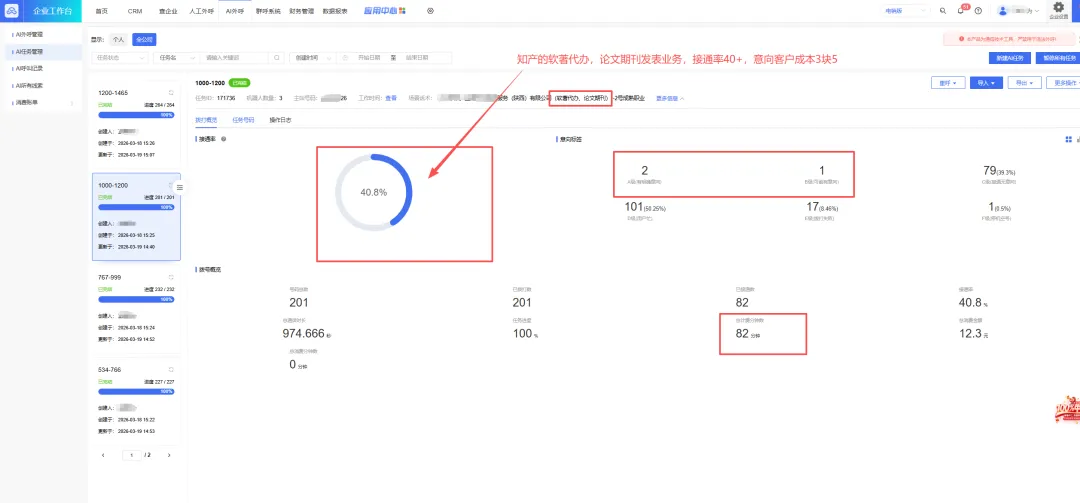Screen dimensions: 1080x503
Task: Open the 任务名 search type dropdown
Action: [176, 58]
